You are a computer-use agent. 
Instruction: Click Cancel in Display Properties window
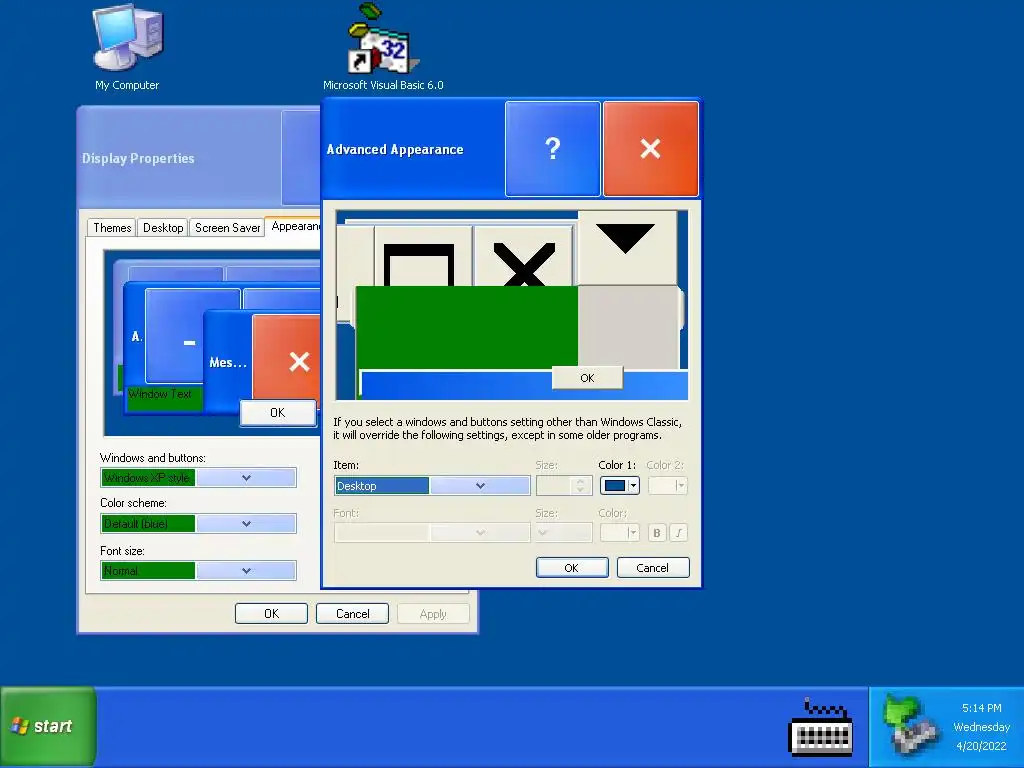pyautogui.click(x=353, y=614)
